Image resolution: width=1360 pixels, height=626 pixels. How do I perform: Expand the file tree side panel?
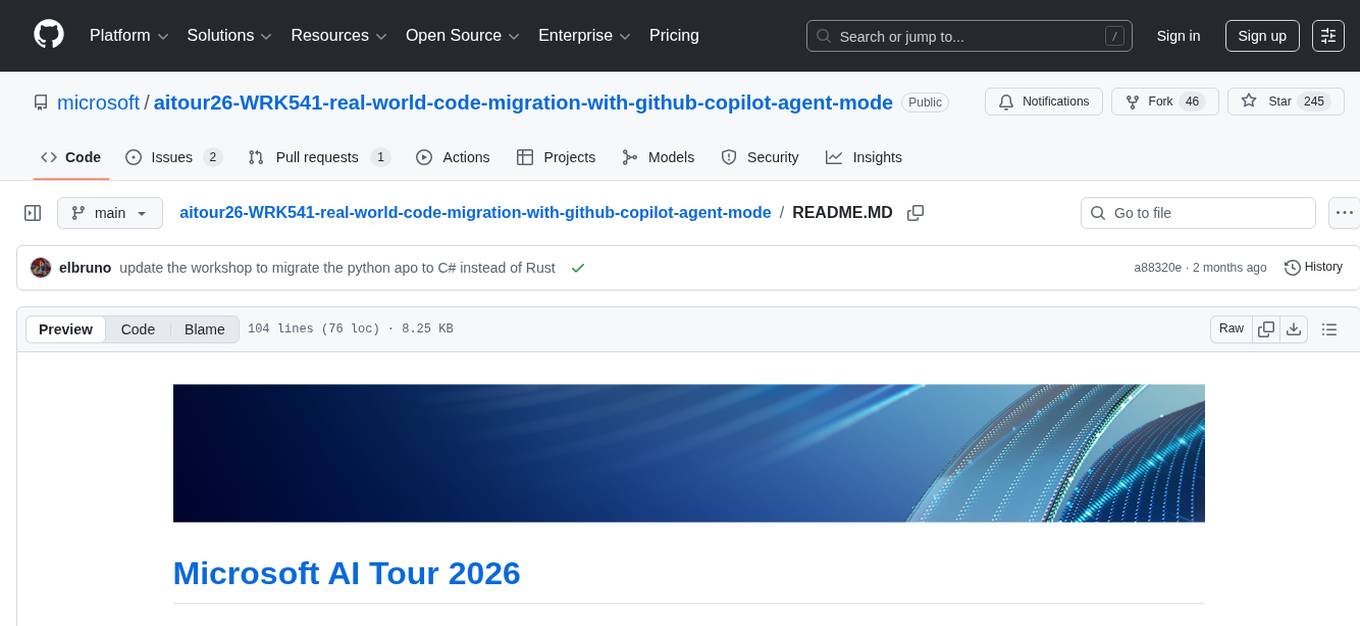coord(32,212)
